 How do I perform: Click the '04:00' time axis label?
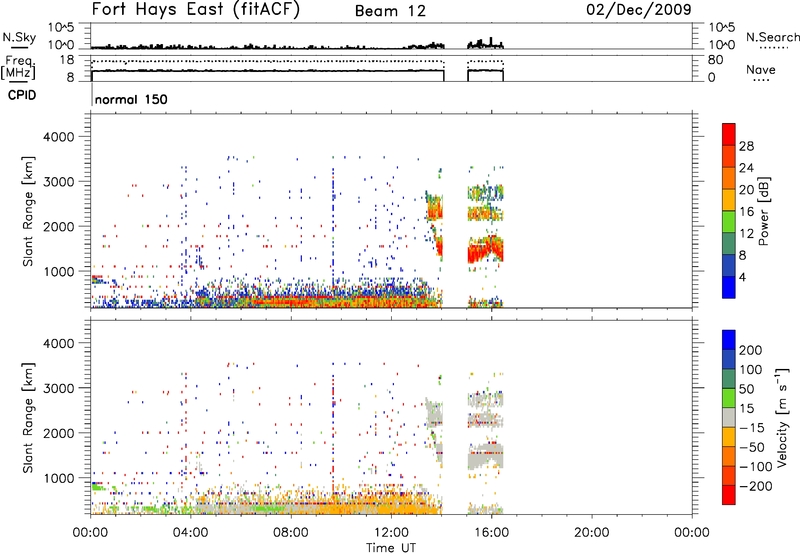[x=191, y=533]
